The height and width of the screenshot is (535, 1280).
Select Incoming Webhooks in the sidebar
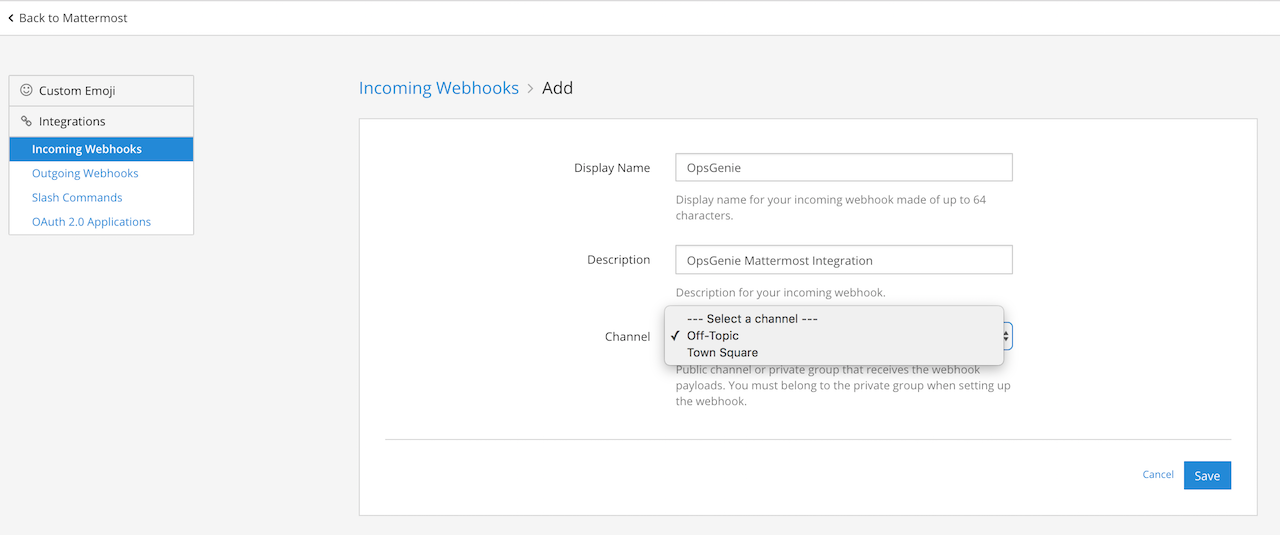coord(101,149)
